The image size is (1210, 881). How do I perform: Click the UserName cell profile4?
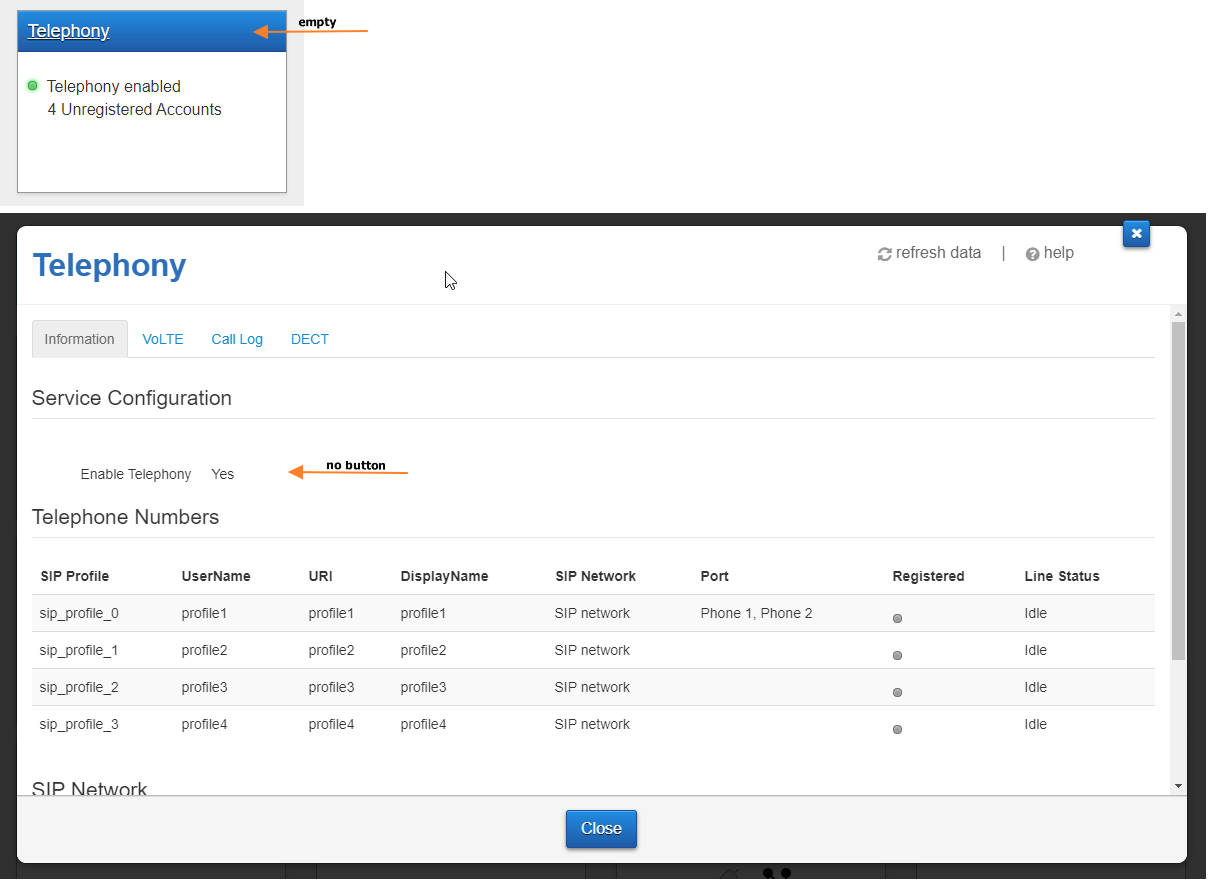pyautogui.click(x=205, y=724)
